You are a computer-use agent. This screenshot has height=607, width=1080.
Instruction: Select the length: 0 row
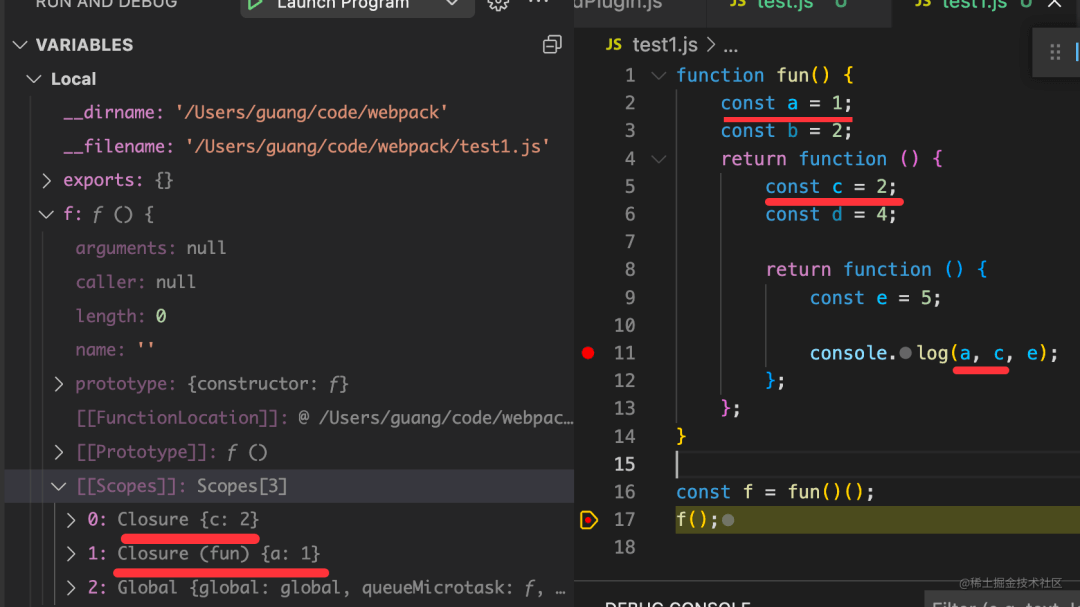[x=289, y=316]
